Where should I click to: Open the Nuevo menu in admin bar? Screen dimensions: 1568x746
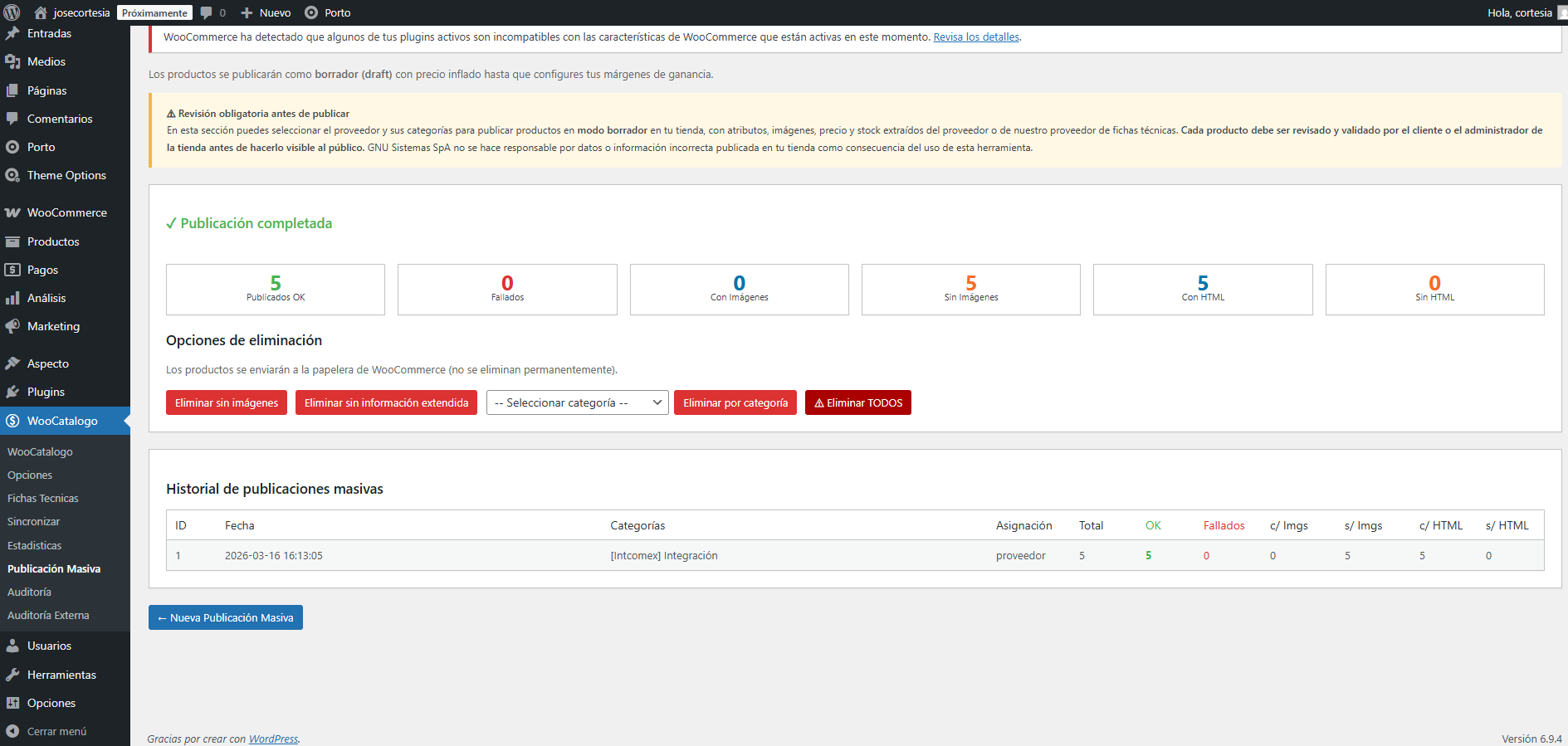266,12
